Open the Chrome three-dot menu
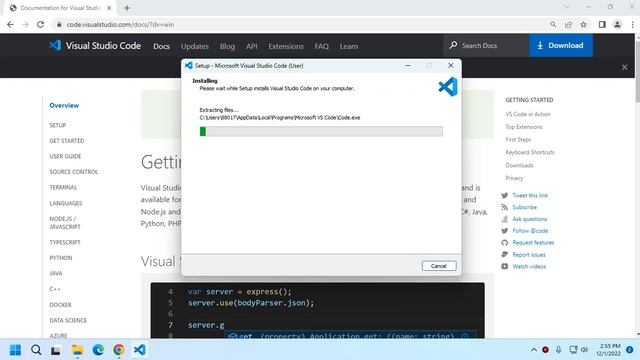The height and width of the screenshot is (360, 640). click(632, 24)
